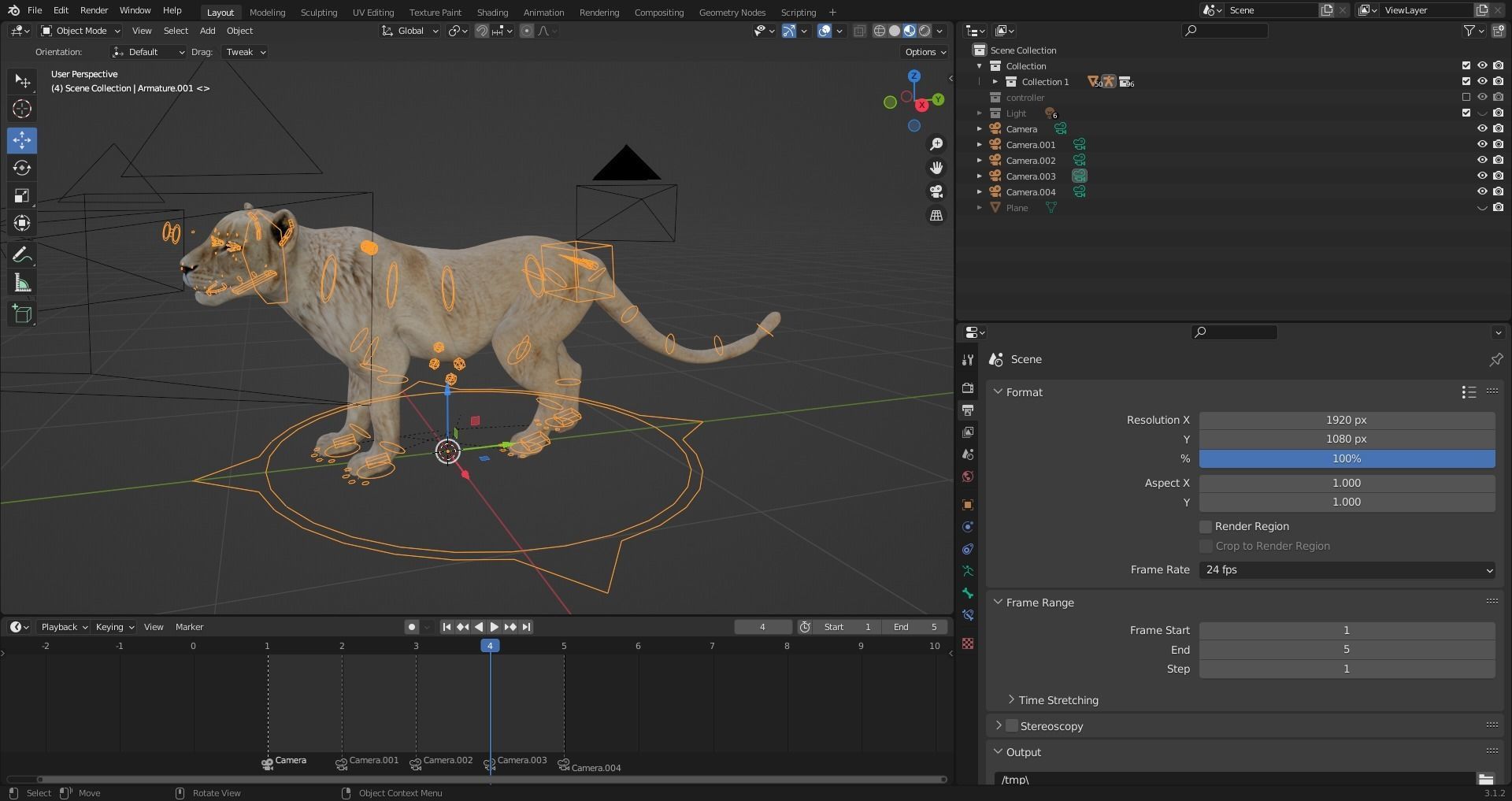The height and width of the screenshot is (801, 1512).
Task: Click the Frame Range End value 5
Action: (1347, 649)
